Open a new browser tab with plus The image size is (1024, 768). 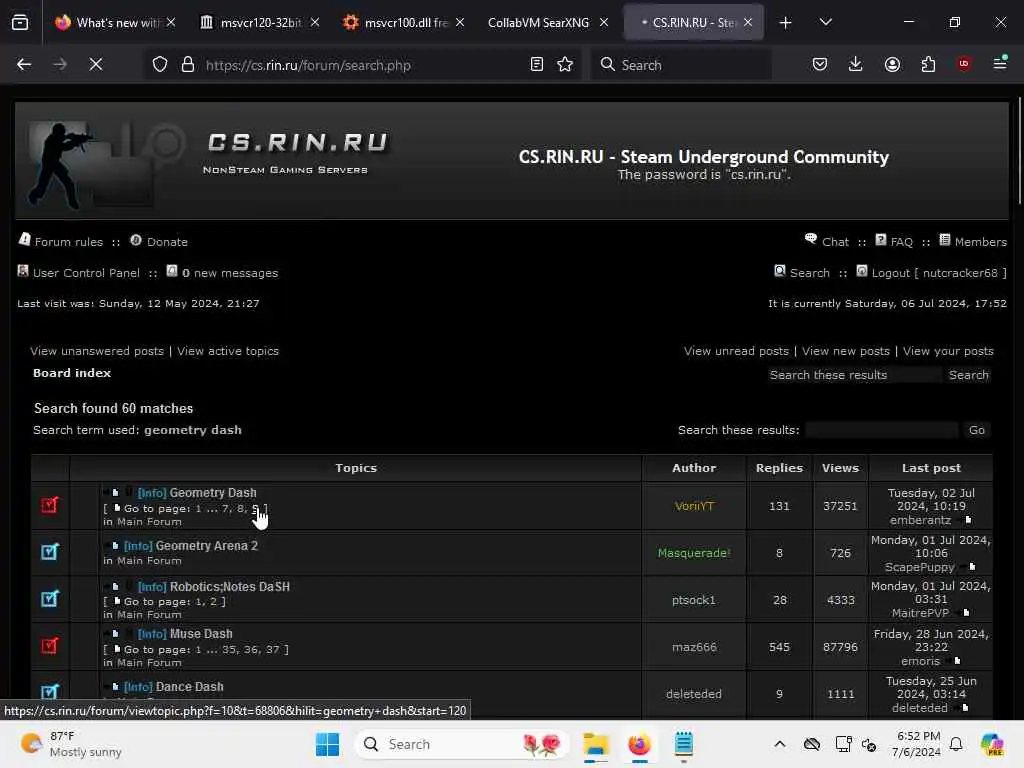pos(786,23)
